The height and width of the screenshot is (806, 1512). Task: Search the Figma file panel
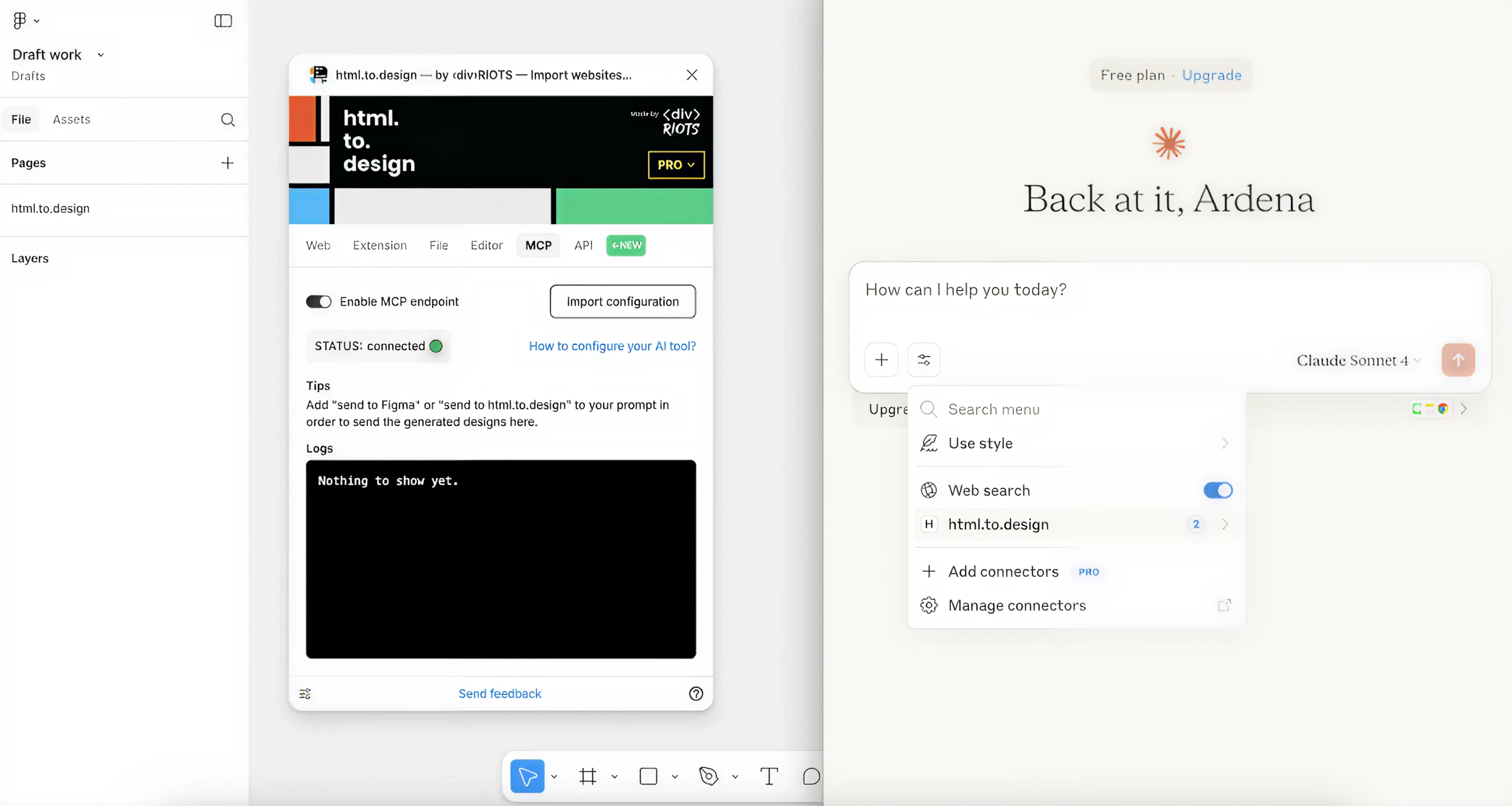pos(228,120)
